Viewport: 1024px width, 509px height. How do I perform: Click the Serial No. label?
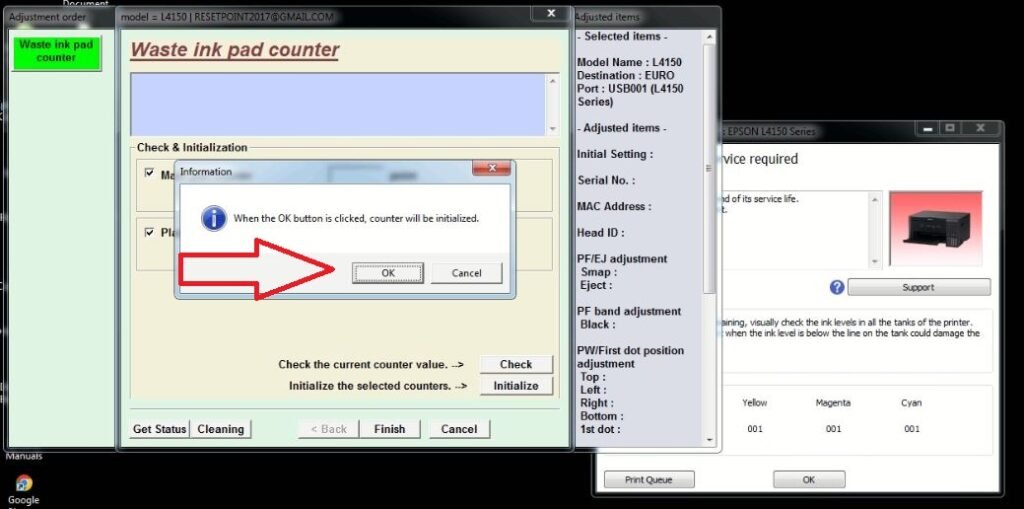[x=606, y=180]
